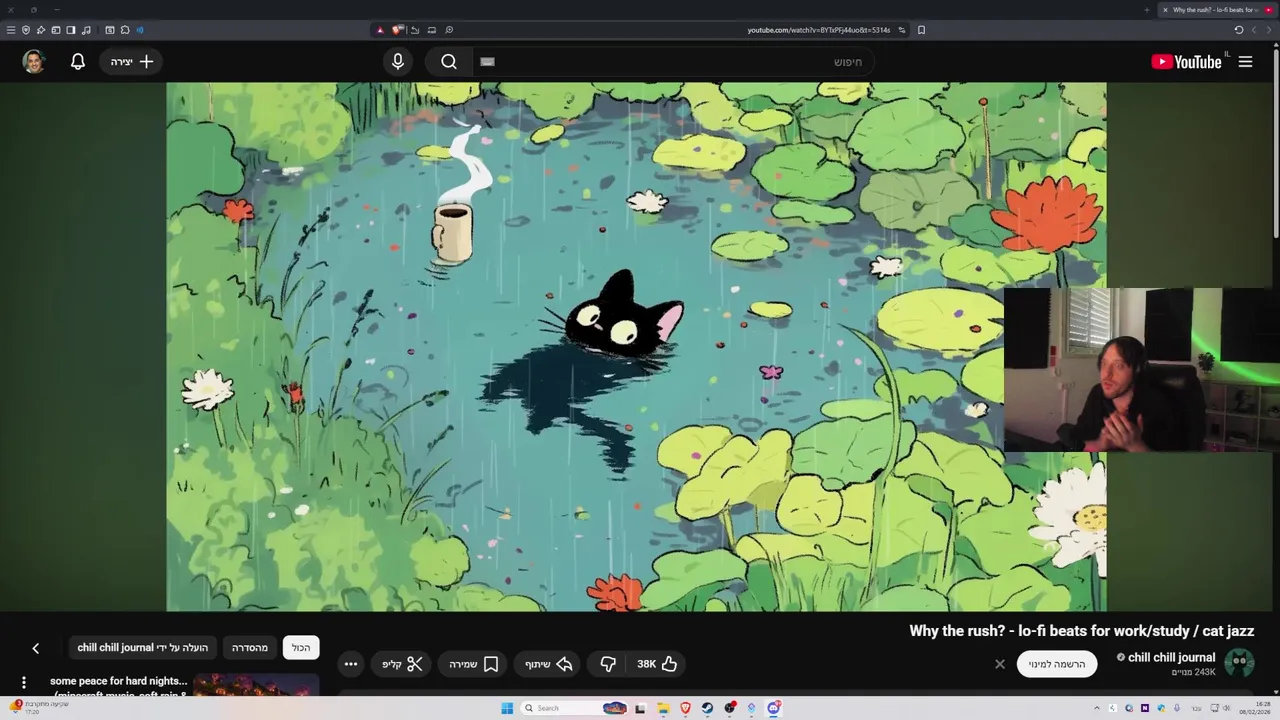Viewport: 1280px width, 720px height.
Task: Click the video title text
Action: pyautogui.click(x=1081, y=631)
